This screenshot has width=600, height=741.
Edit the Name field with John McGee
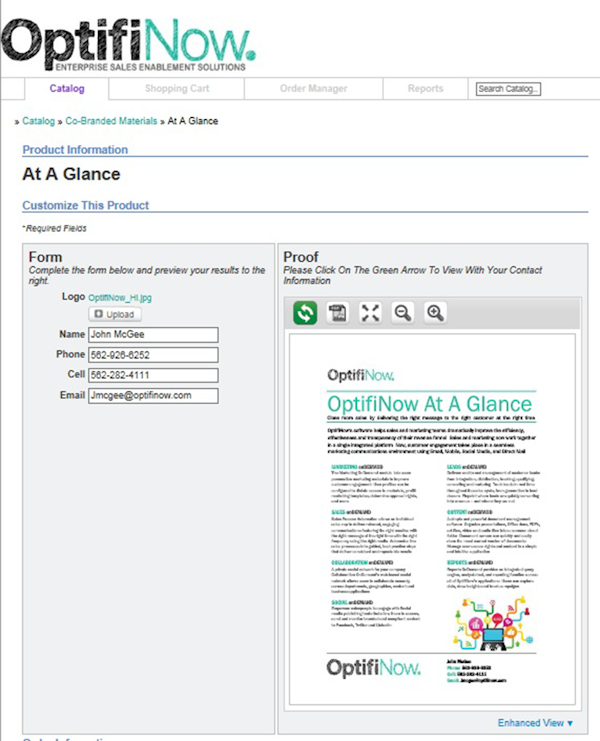(153, 335)
